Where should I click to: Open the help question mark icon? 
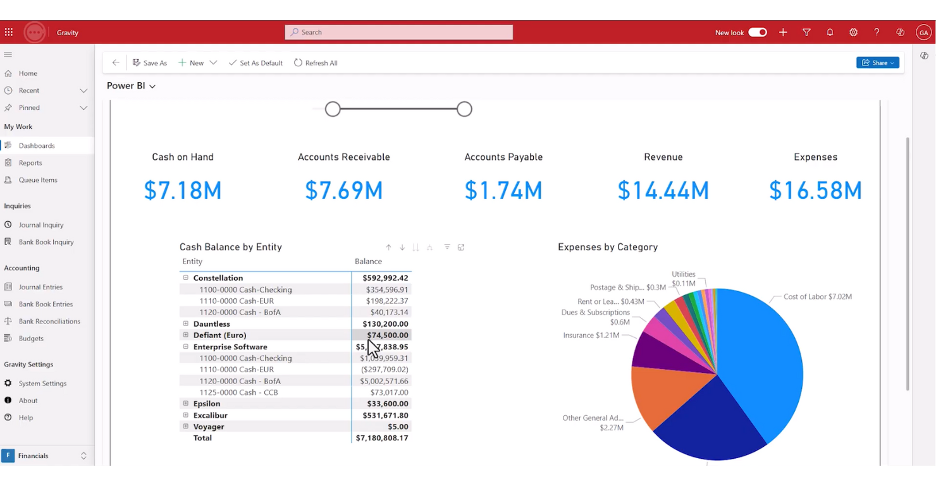[x=876, y=32]
